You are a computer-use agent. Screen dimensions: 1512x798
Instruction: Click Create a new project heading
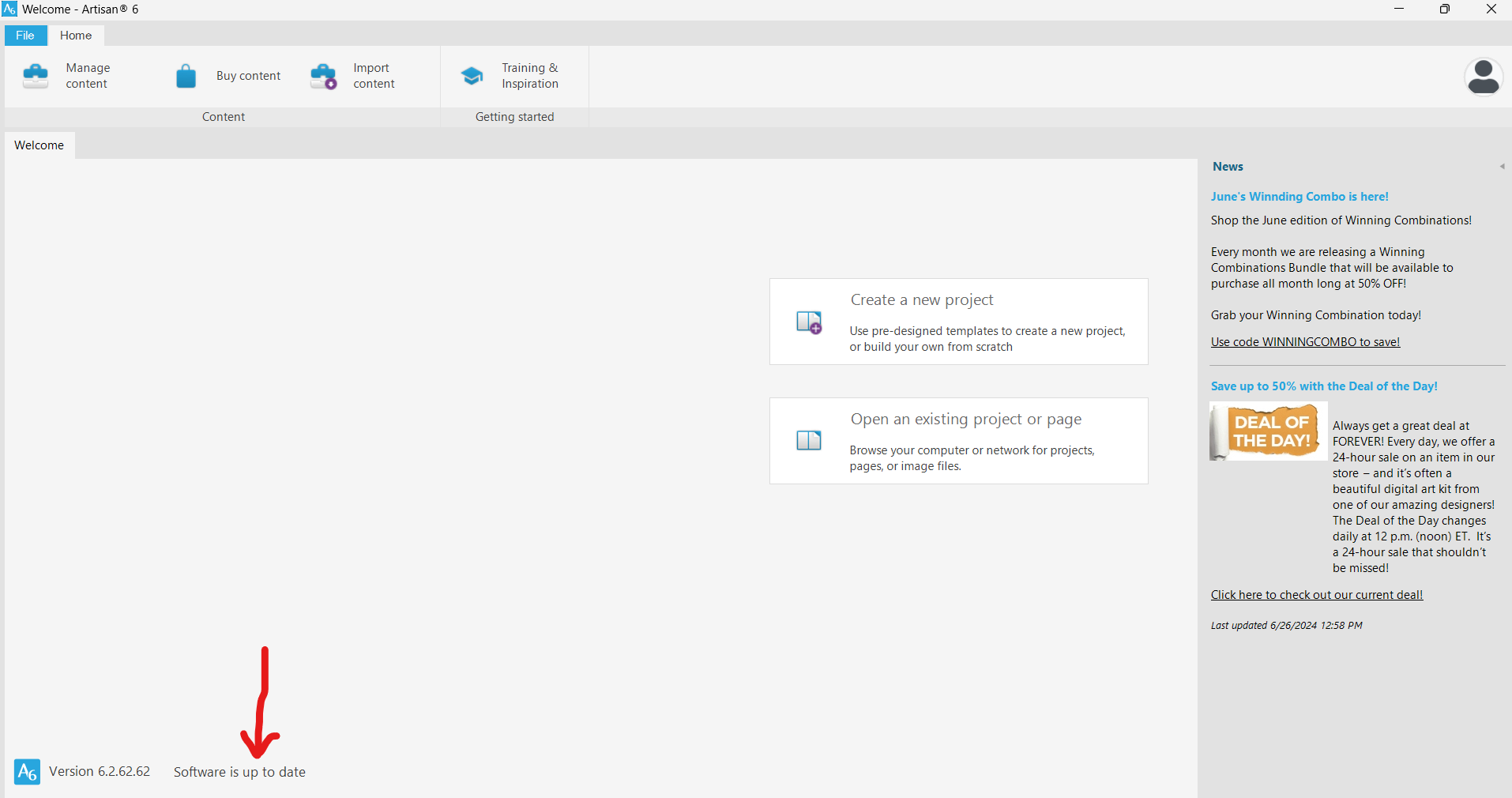922,300
